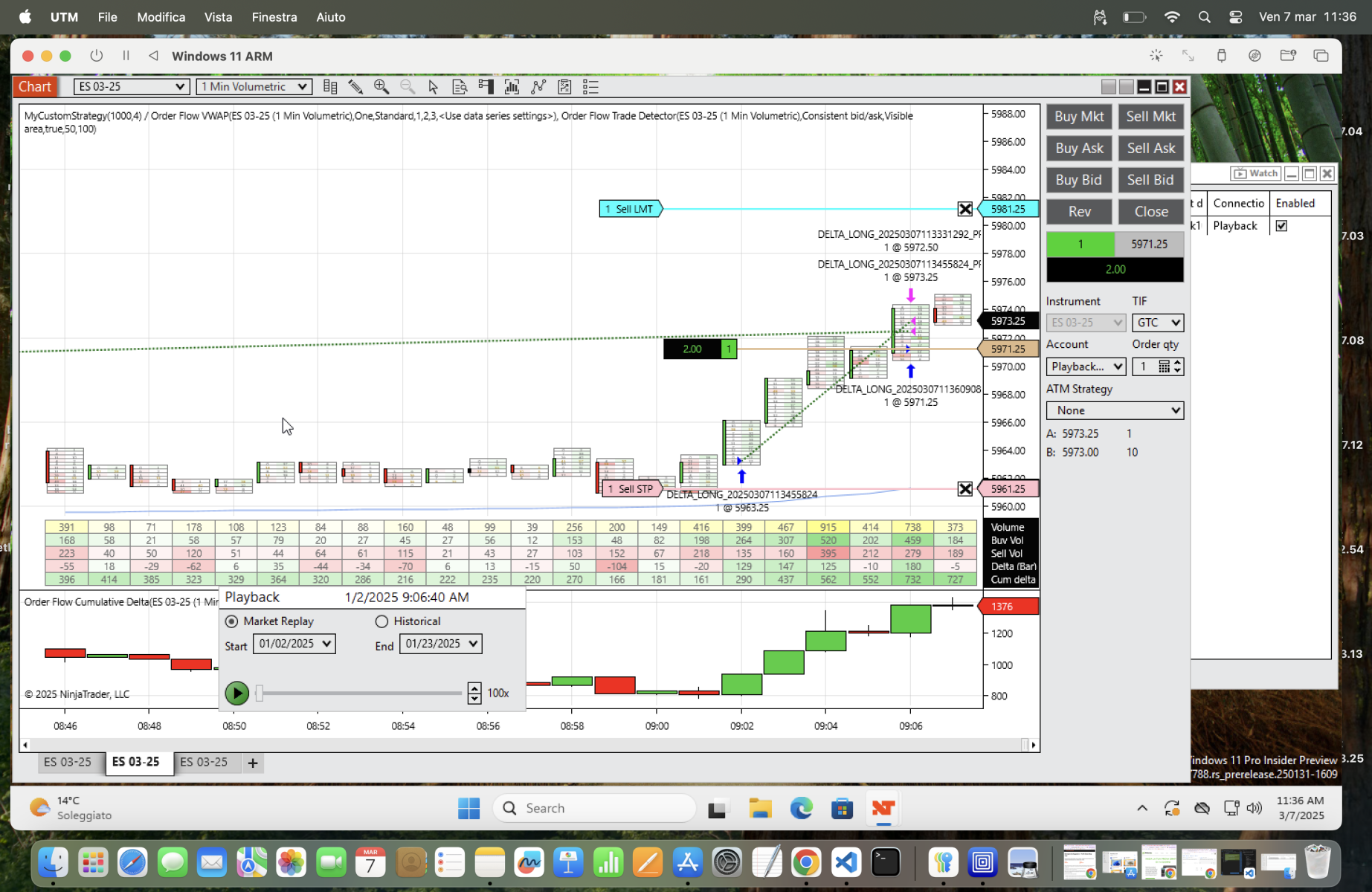
Task: Click the Sell Bid button
Action: (x=1150, y=180)
